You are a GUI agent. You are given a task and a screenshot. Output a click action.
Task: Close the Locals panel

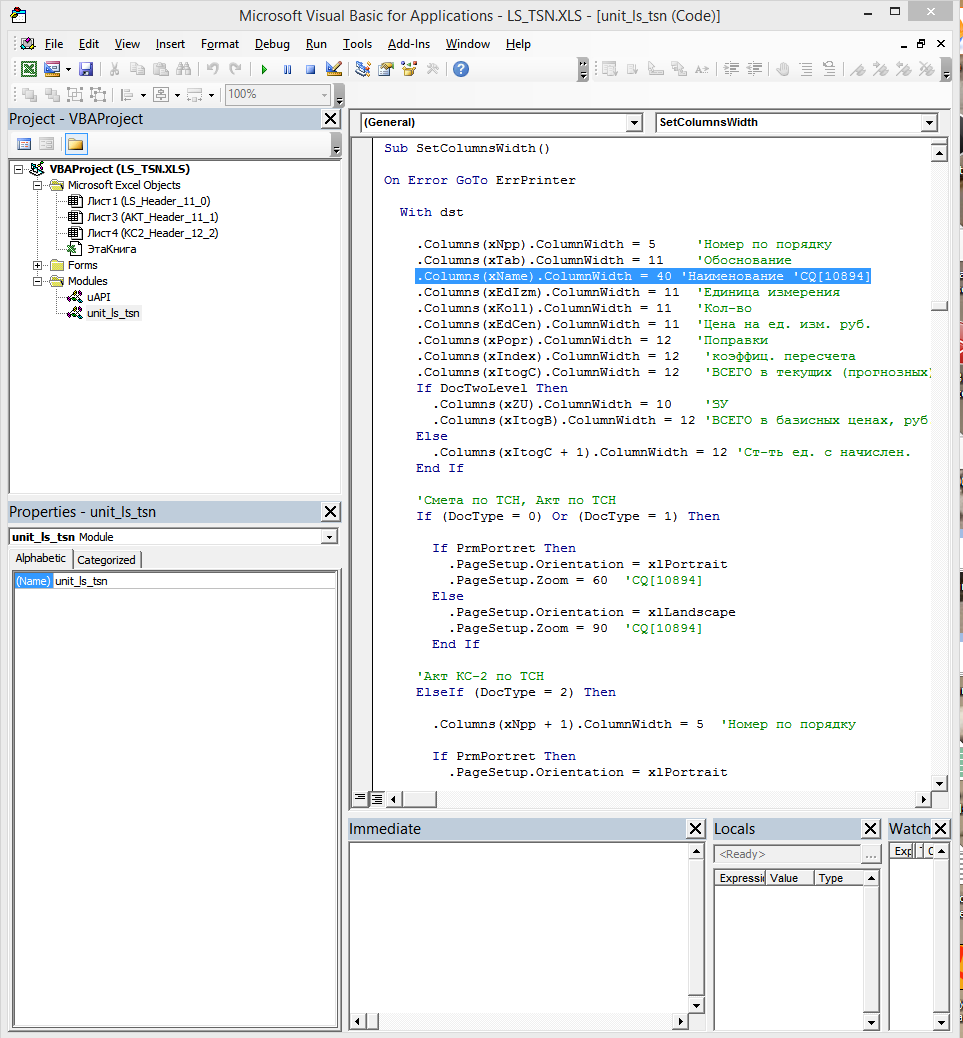pyautogui.click(x=871, y=828)
